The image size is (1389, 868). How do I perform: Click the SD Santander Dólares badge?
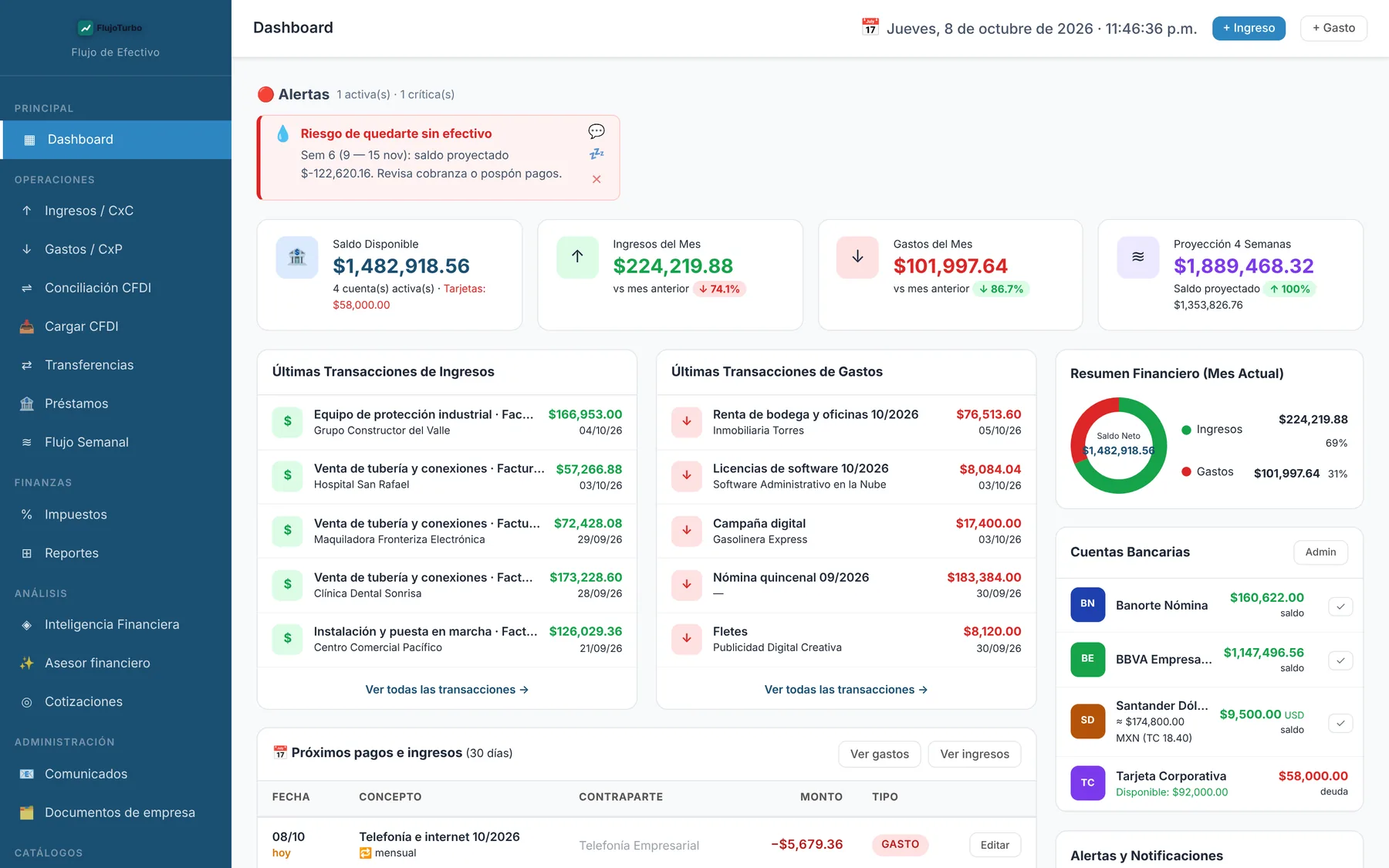[1088, 721]
